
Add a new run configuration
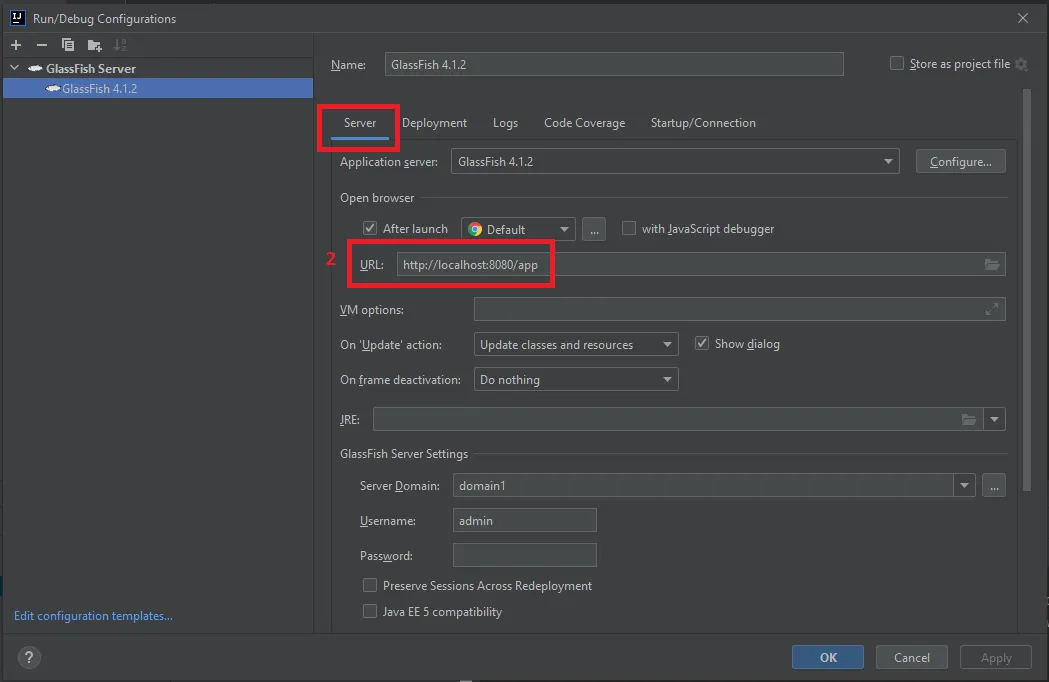point(16,45)
